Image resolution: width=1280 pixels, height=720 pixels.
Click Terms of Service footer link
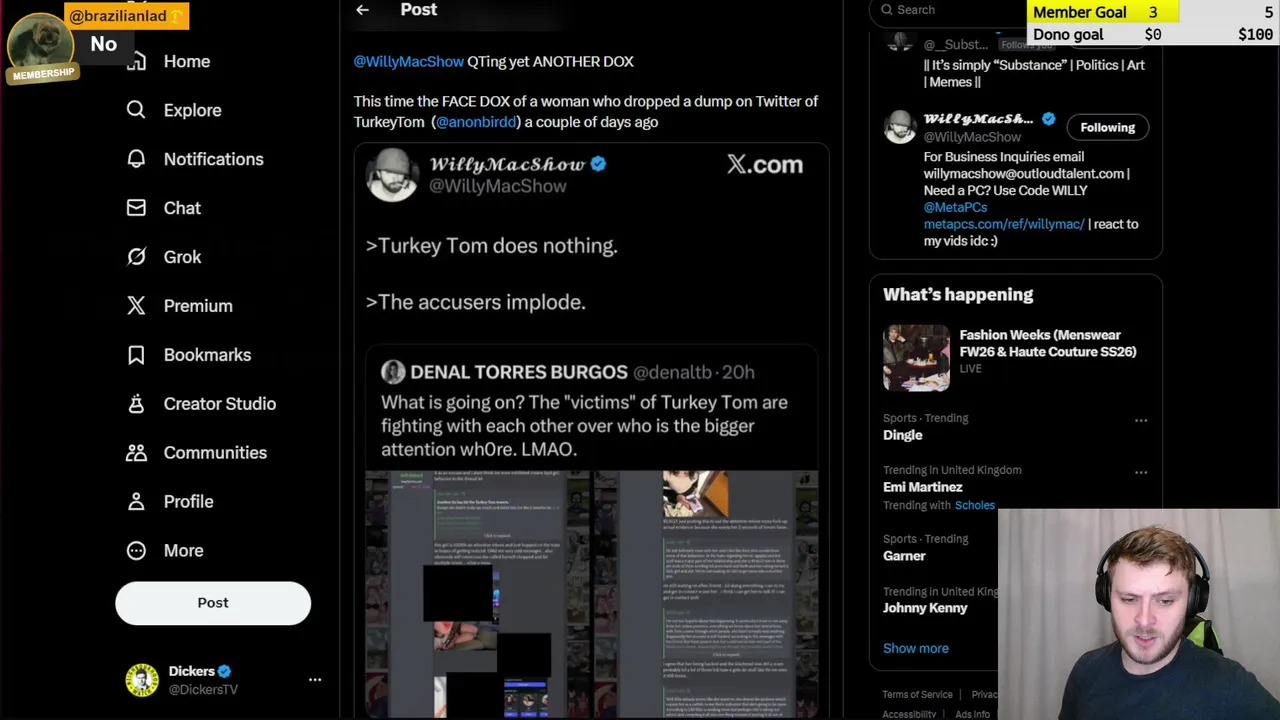917,694
